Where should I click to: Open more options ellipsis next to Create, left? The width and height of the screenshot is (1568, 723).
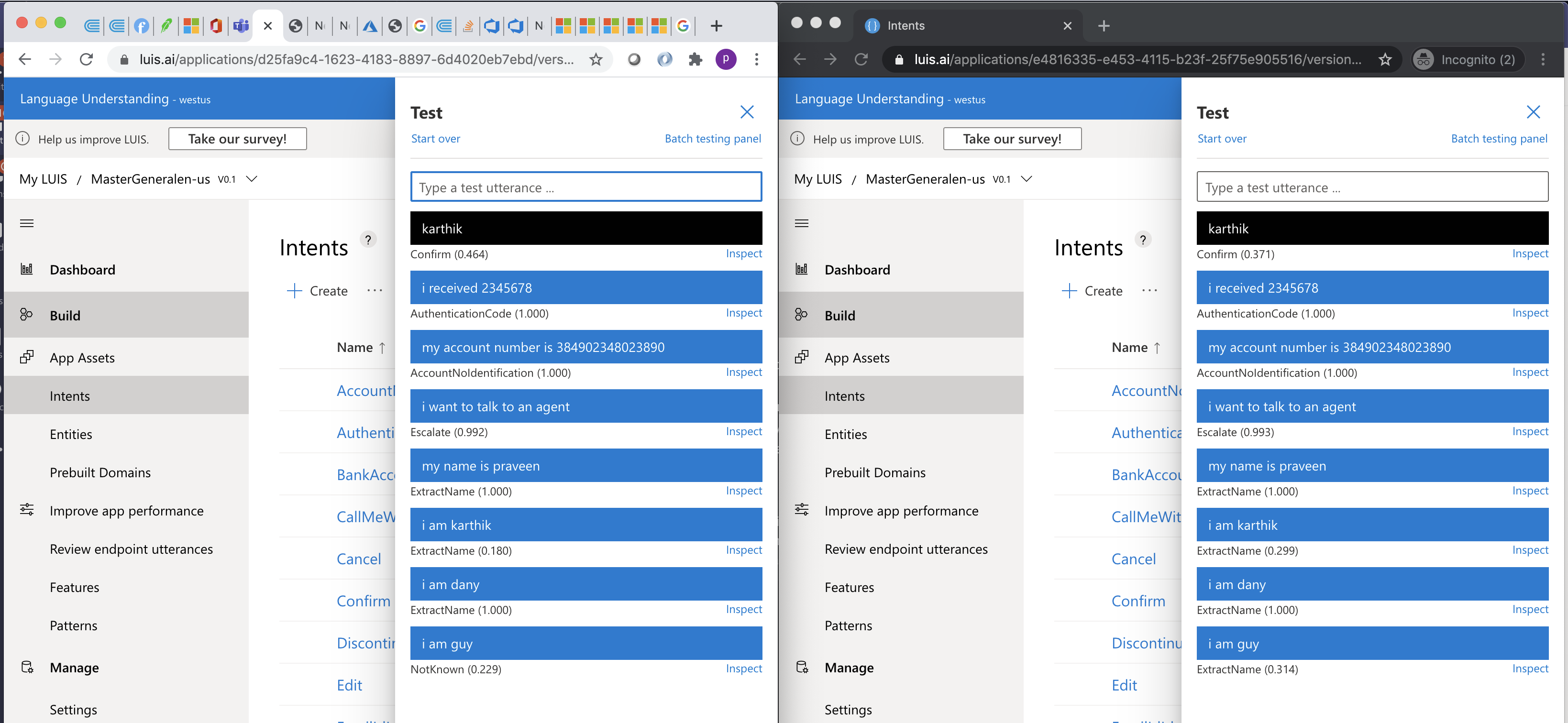375,291
